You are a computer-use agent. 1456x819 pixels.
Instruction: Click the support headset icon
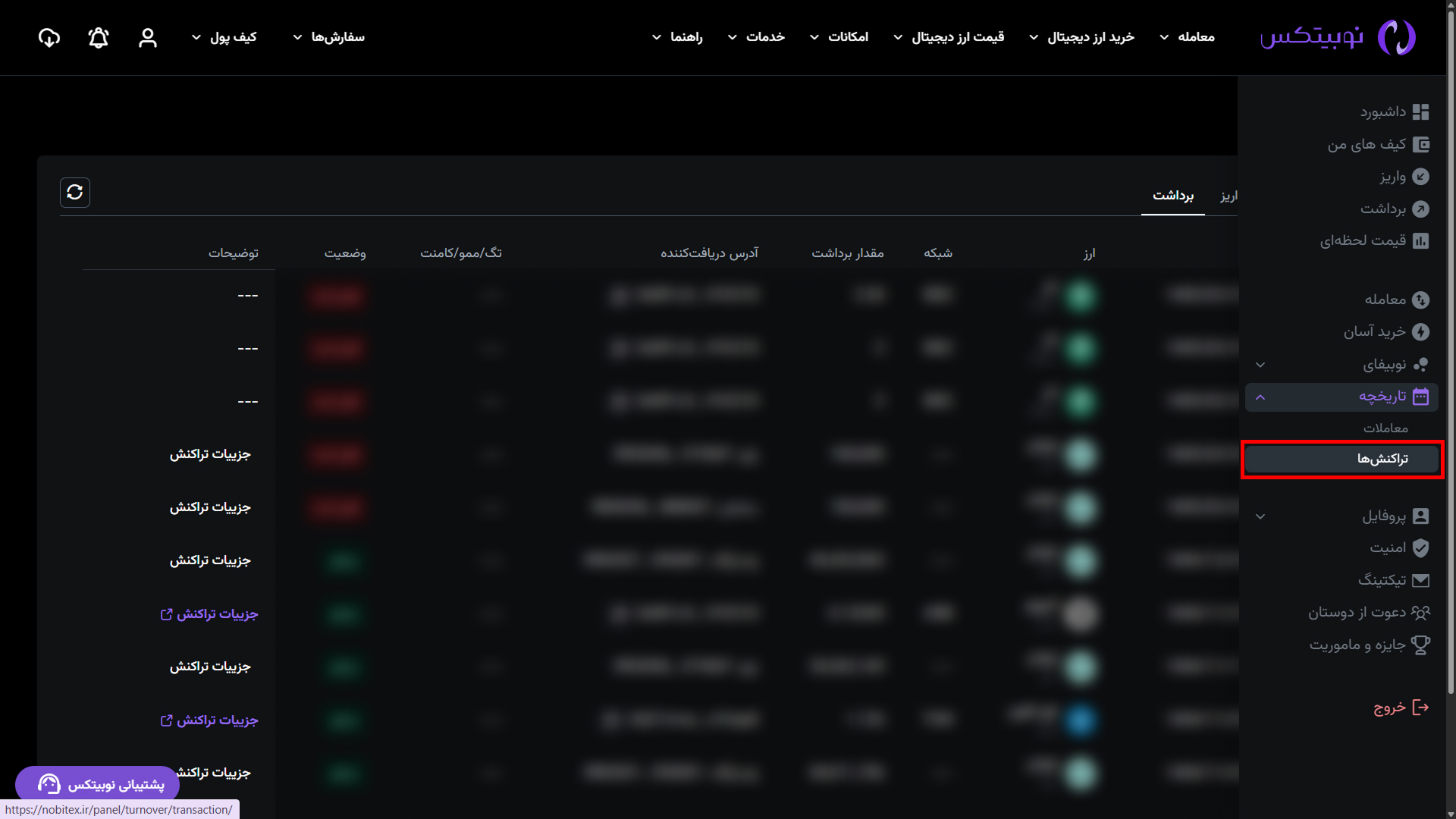(49, 784)
